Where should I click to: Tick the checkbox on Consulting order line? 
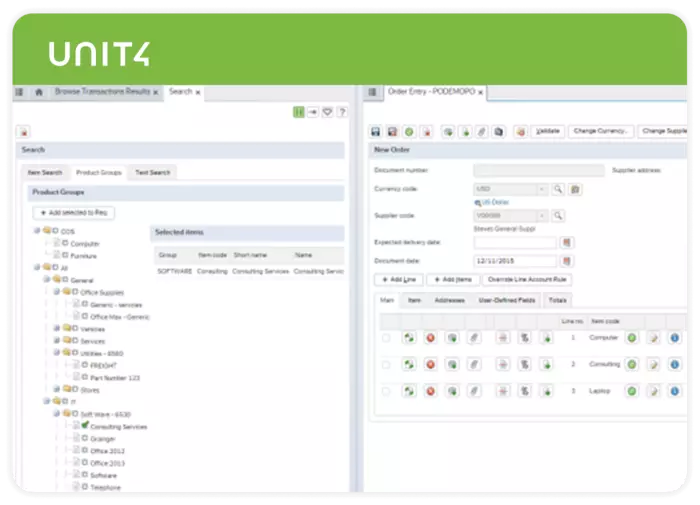[x=386, y=365]
